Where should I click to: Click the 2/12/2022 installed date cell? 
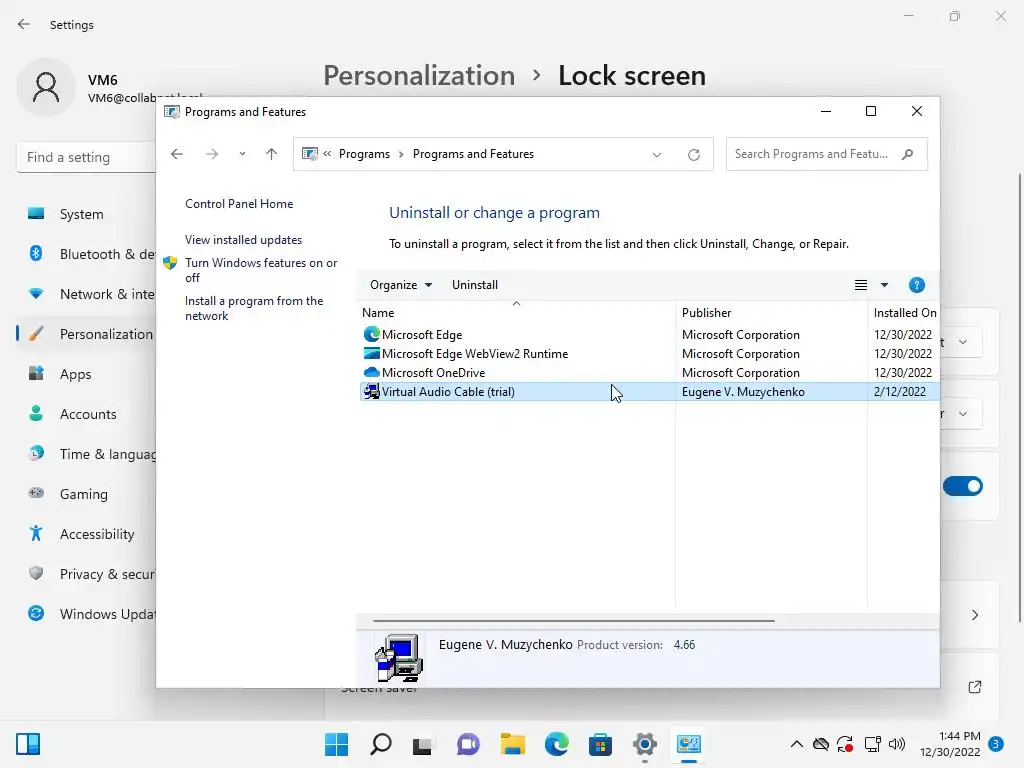coord(899,392)
